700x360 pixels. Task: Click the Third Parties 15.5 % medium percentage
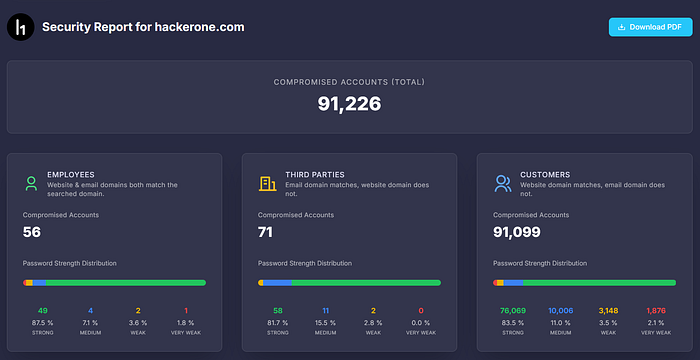click(325, 322)
